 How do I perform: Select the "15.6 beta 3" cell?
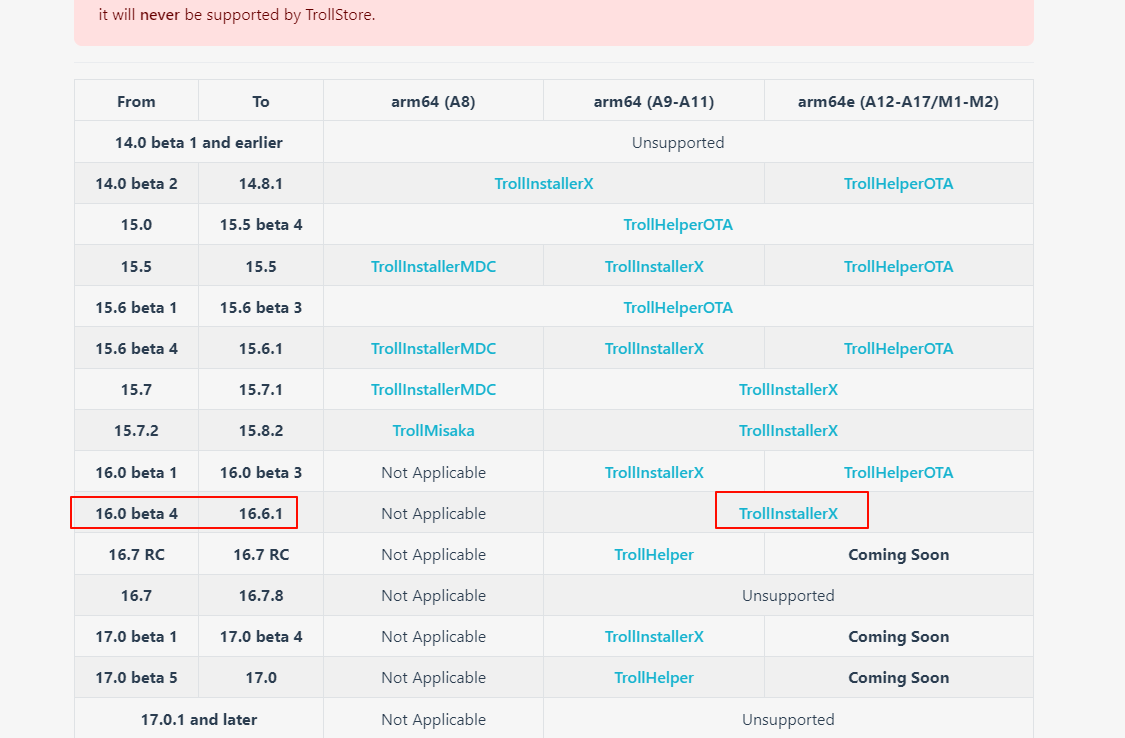[261, 308]
